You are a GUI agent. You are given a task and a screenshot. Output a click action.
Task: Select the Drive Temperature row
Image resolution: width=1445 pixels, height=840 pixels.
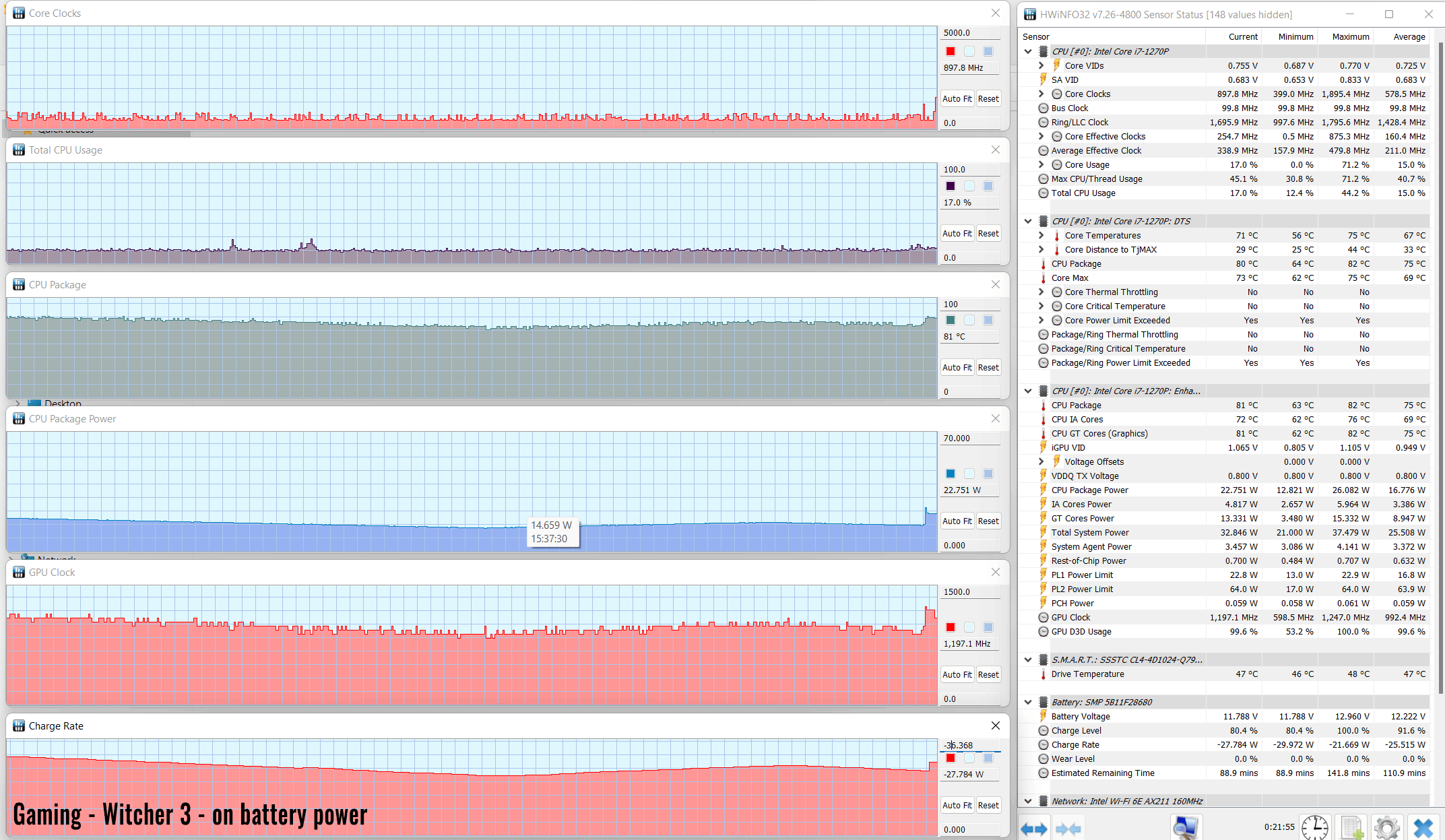tap(1224, 674)
